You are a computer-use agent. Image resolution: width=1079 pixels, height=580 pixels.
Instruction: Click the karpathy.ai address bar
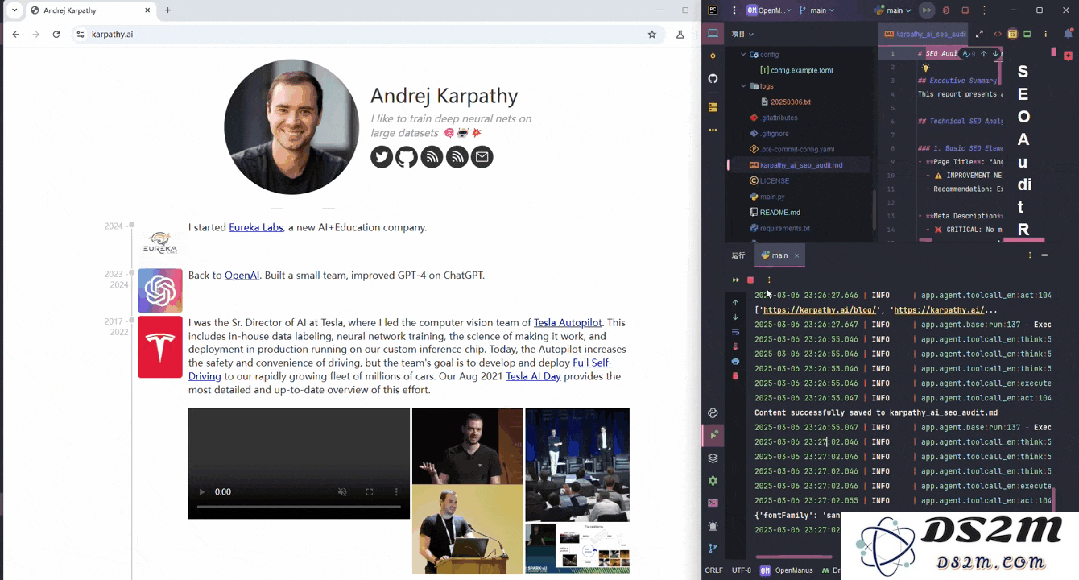click(x=368, y=34)
